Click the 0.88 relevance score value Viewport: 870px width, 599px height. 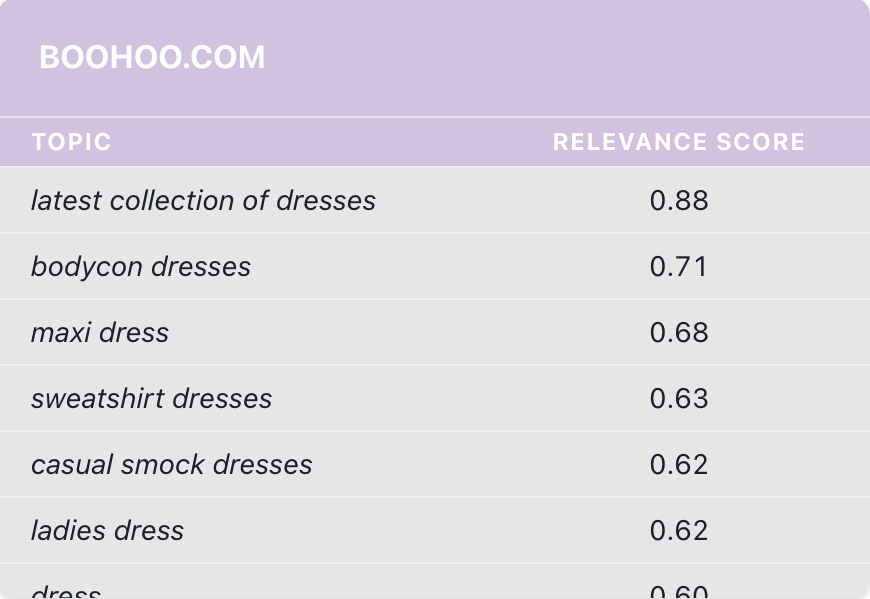tap(679, 200)
